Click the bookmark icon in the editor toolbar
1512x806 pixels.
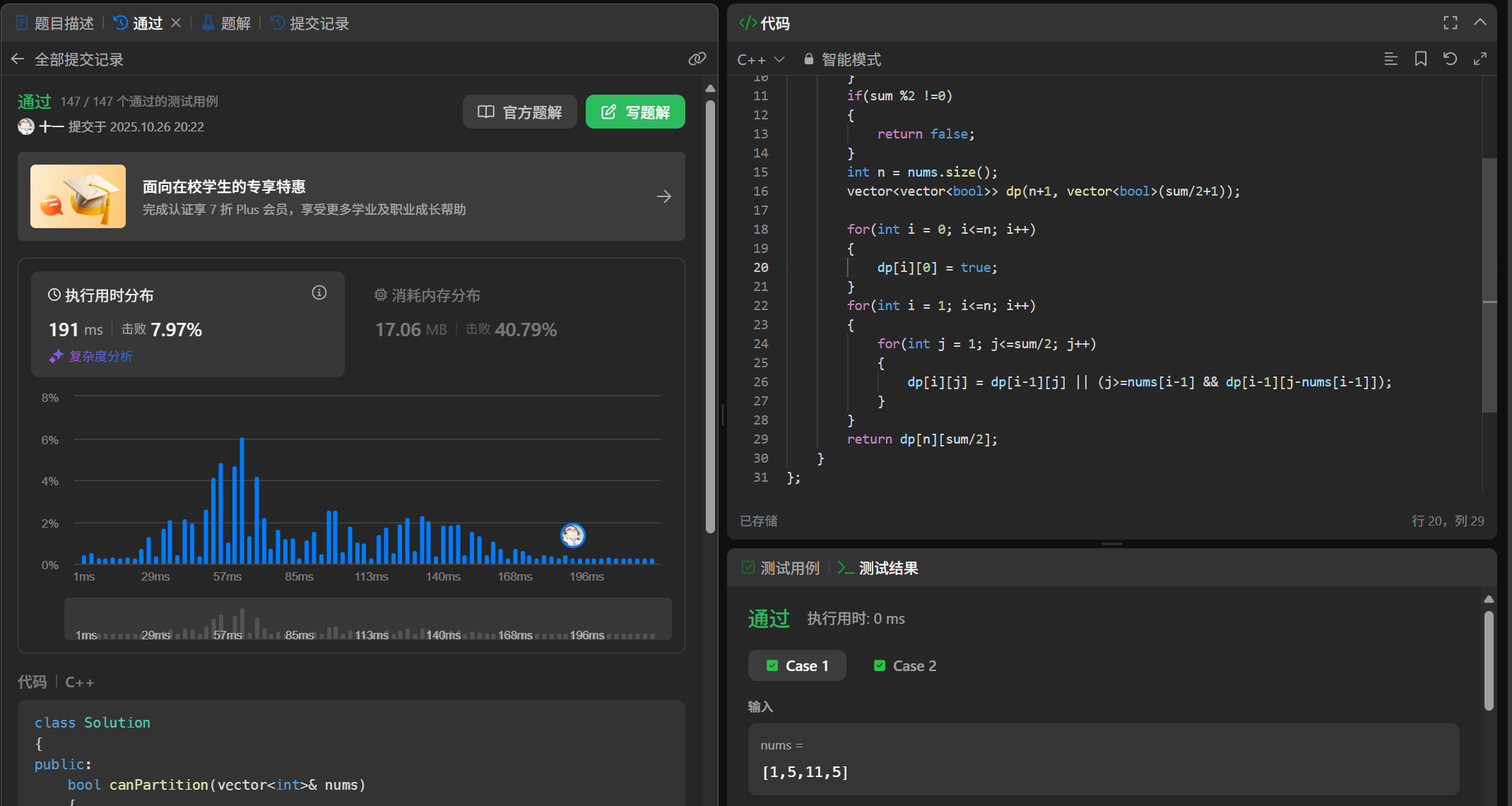click(1420, 59)
